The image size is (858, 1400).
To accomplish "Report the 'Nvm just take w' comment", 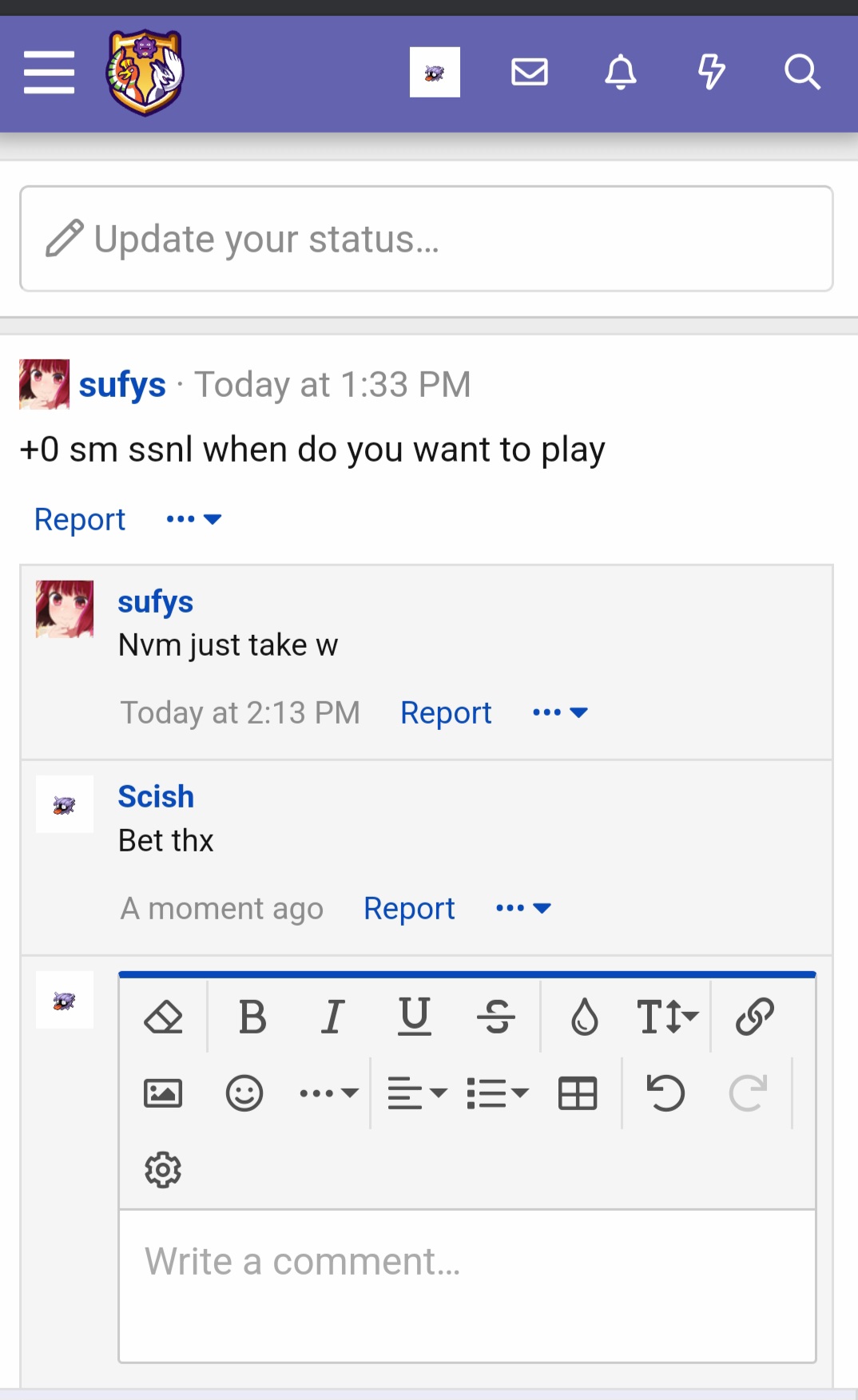I will click(446, 712).
